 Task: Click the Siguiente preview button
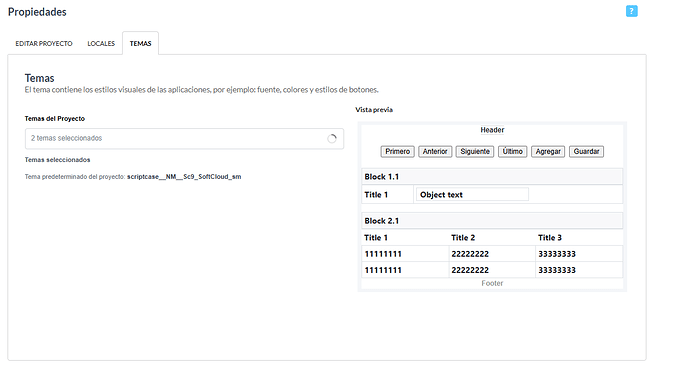click(x=475, y=151)
